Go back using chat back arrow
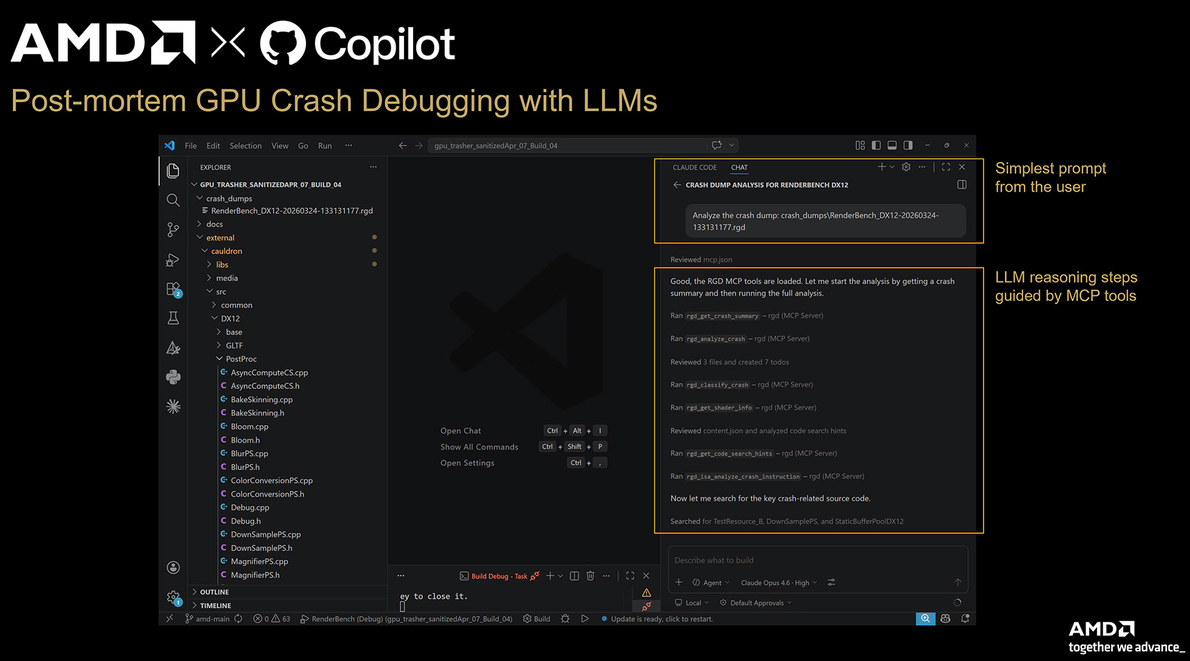This screenshot has width=1190, height=661. pos(677,185)
